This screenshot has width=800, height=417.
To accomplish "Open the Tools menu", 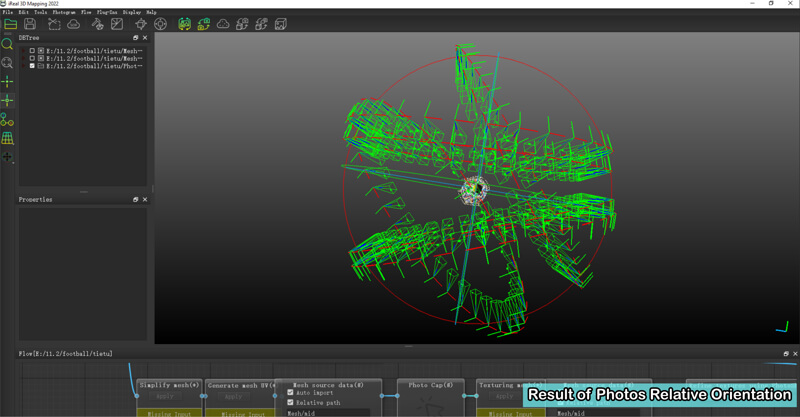I will pyautogui.click(x=40, y=12).
